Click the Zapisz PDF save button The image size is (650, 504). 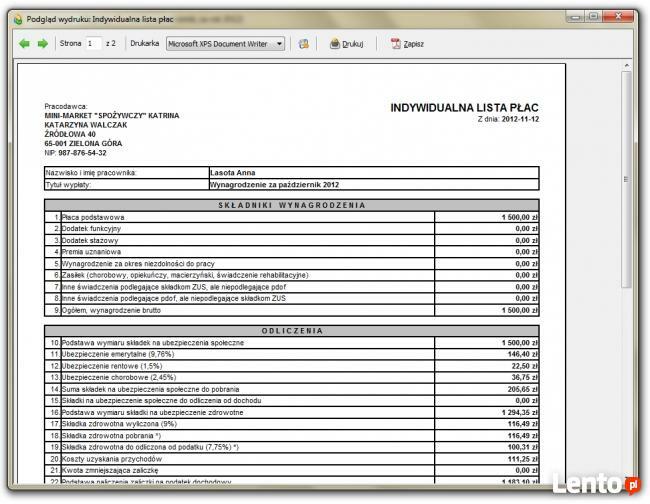pyautogui.click(x=407, y=44)
